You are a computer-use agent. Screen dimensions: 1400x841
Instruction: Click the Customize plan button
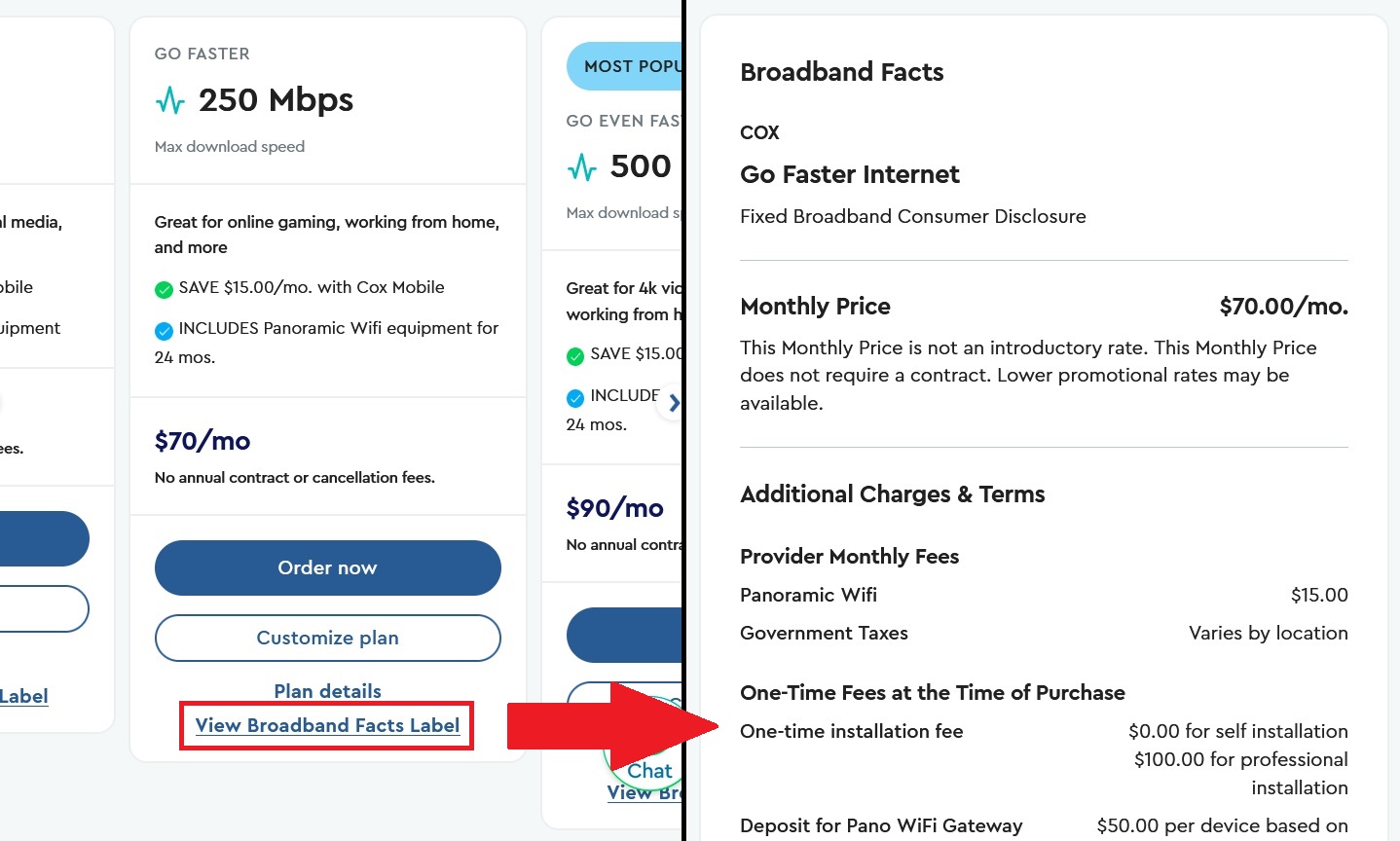coord(327,638)
